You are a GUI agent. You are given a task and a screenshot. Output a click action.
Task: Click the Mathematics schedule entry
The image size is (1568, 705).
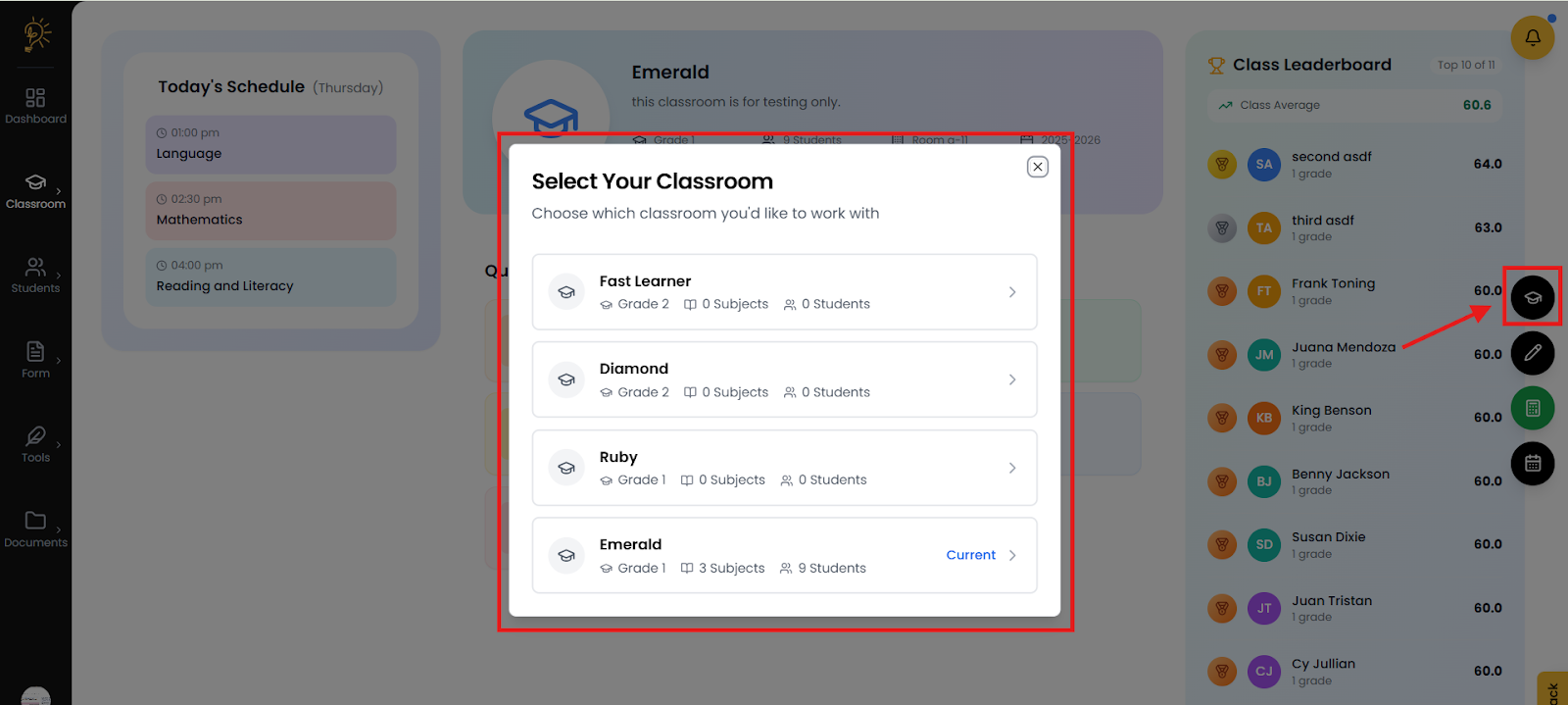pos(270,211)
